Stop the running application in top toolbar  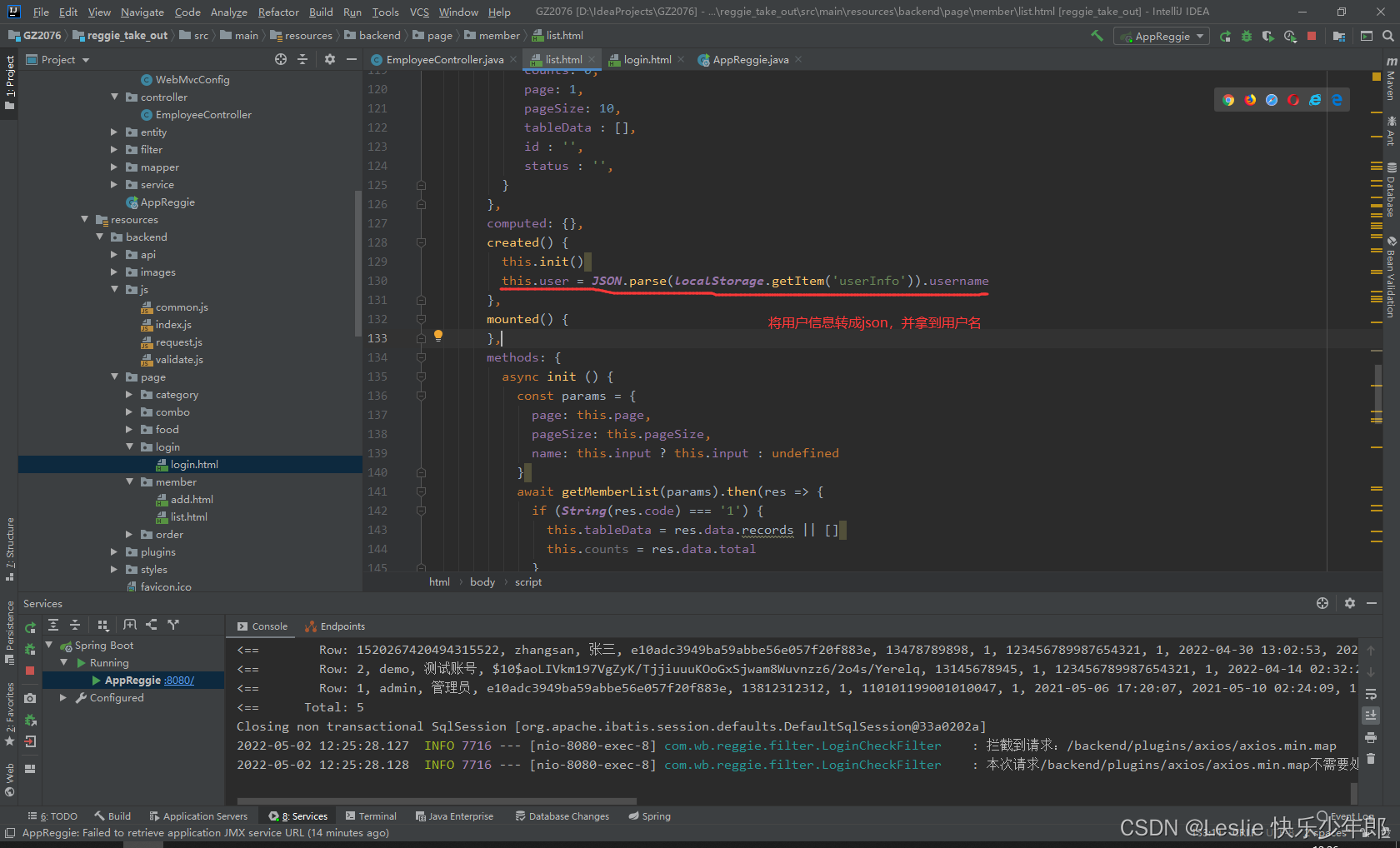1312,36
